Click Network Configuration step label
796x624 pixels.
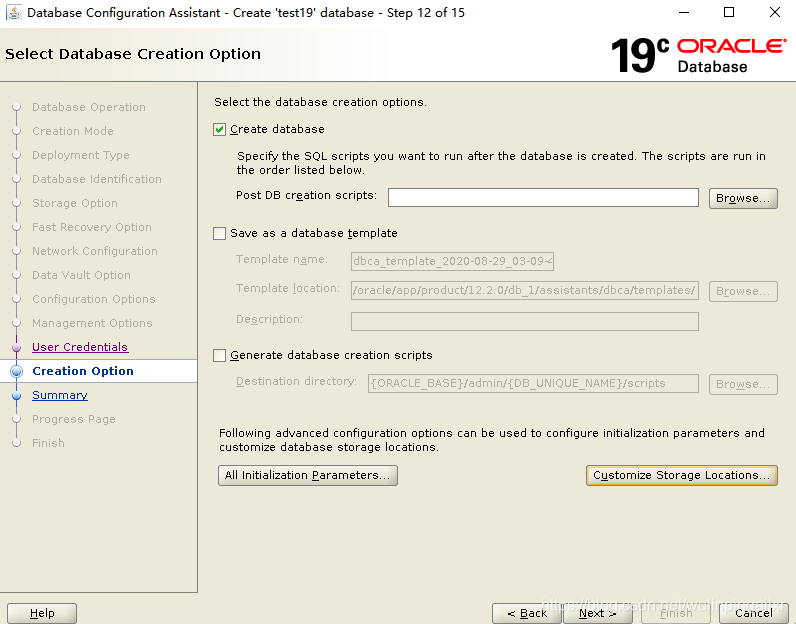coord(95,251)
